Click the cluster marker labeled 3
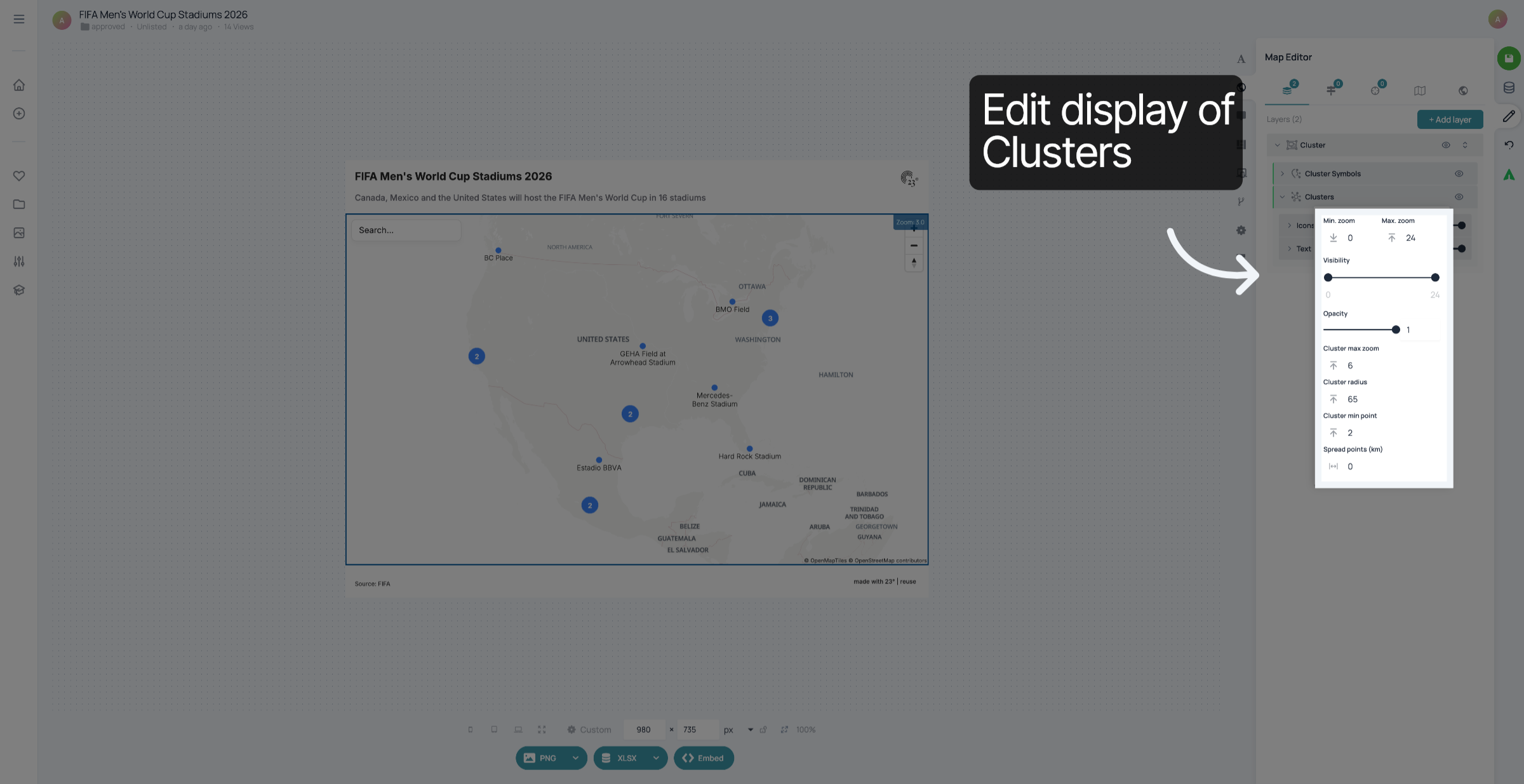The height and width of the screenshot is (784, 1524). [x=770, y=318]
